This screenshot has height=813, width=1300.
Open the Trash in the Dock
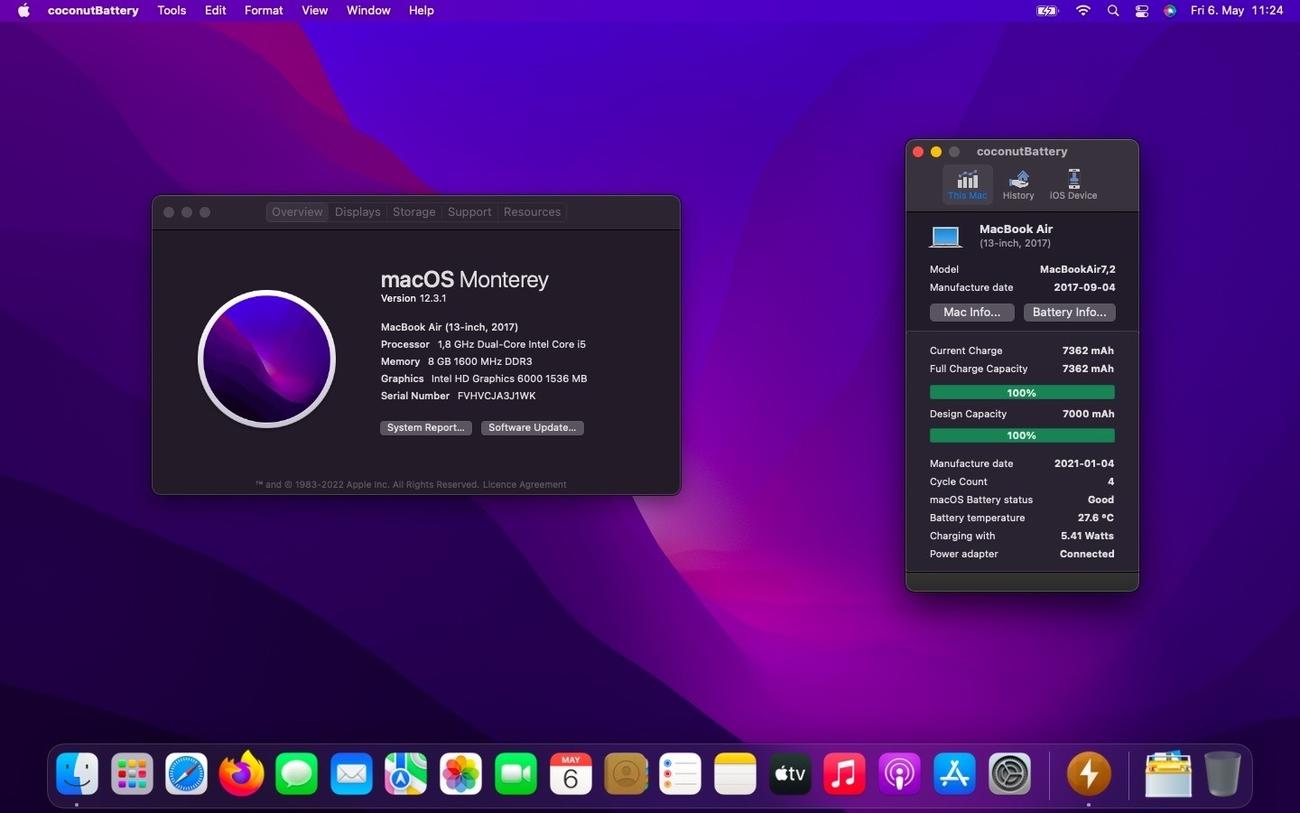tap(1222, 774)
